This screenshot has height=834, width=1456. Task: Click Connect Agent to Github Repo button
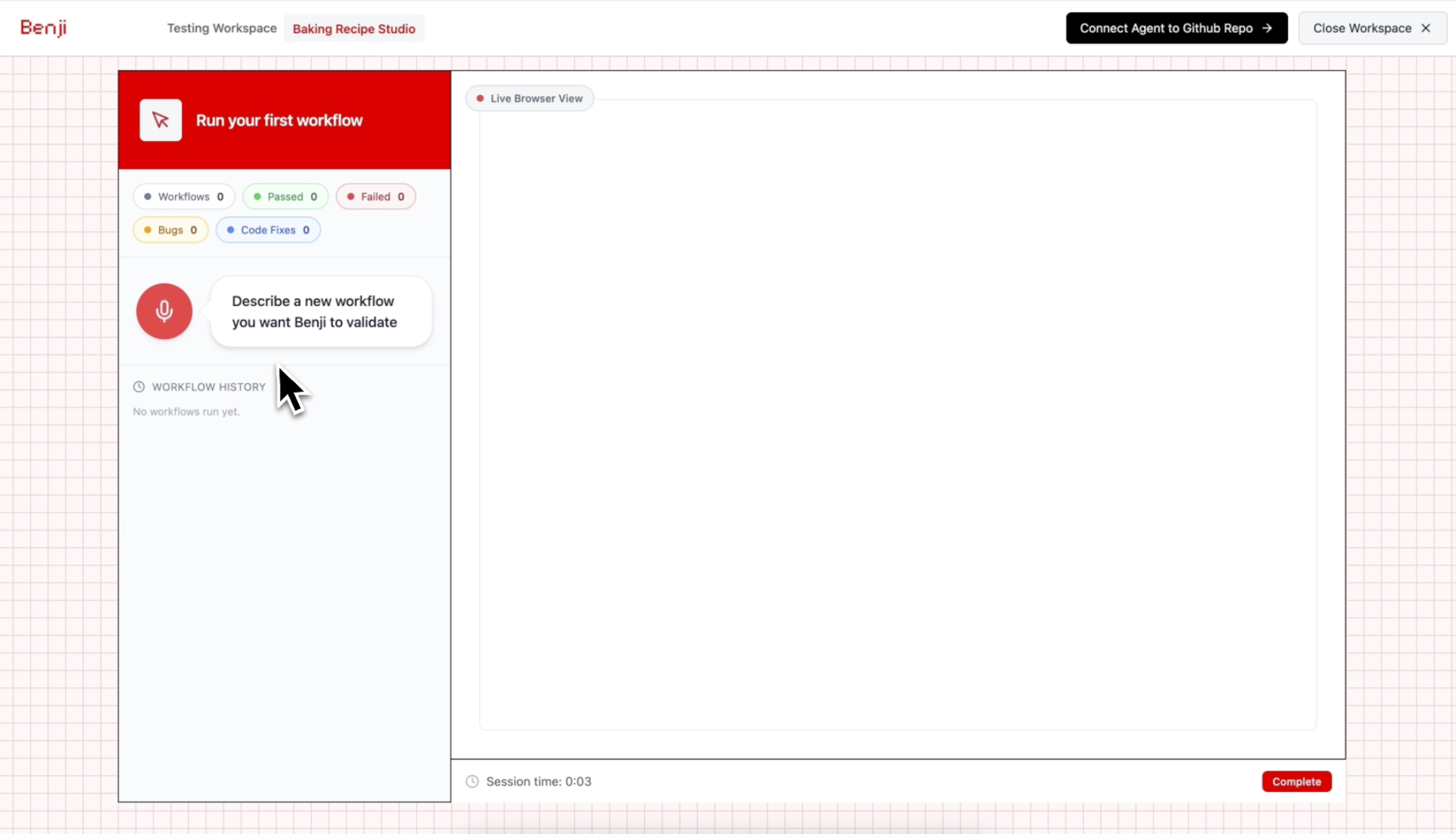click(1166, 28)
